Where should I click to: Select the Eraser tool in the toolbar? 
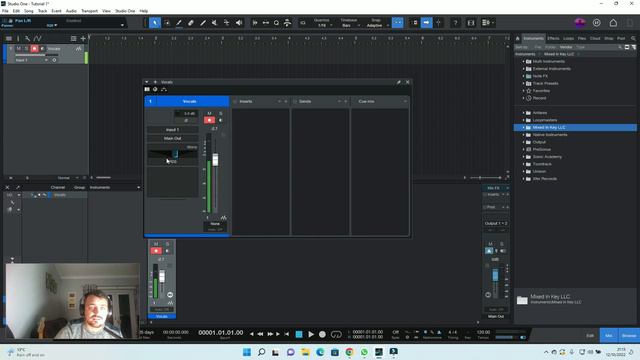pyautogui.click(x=191, y=23)
